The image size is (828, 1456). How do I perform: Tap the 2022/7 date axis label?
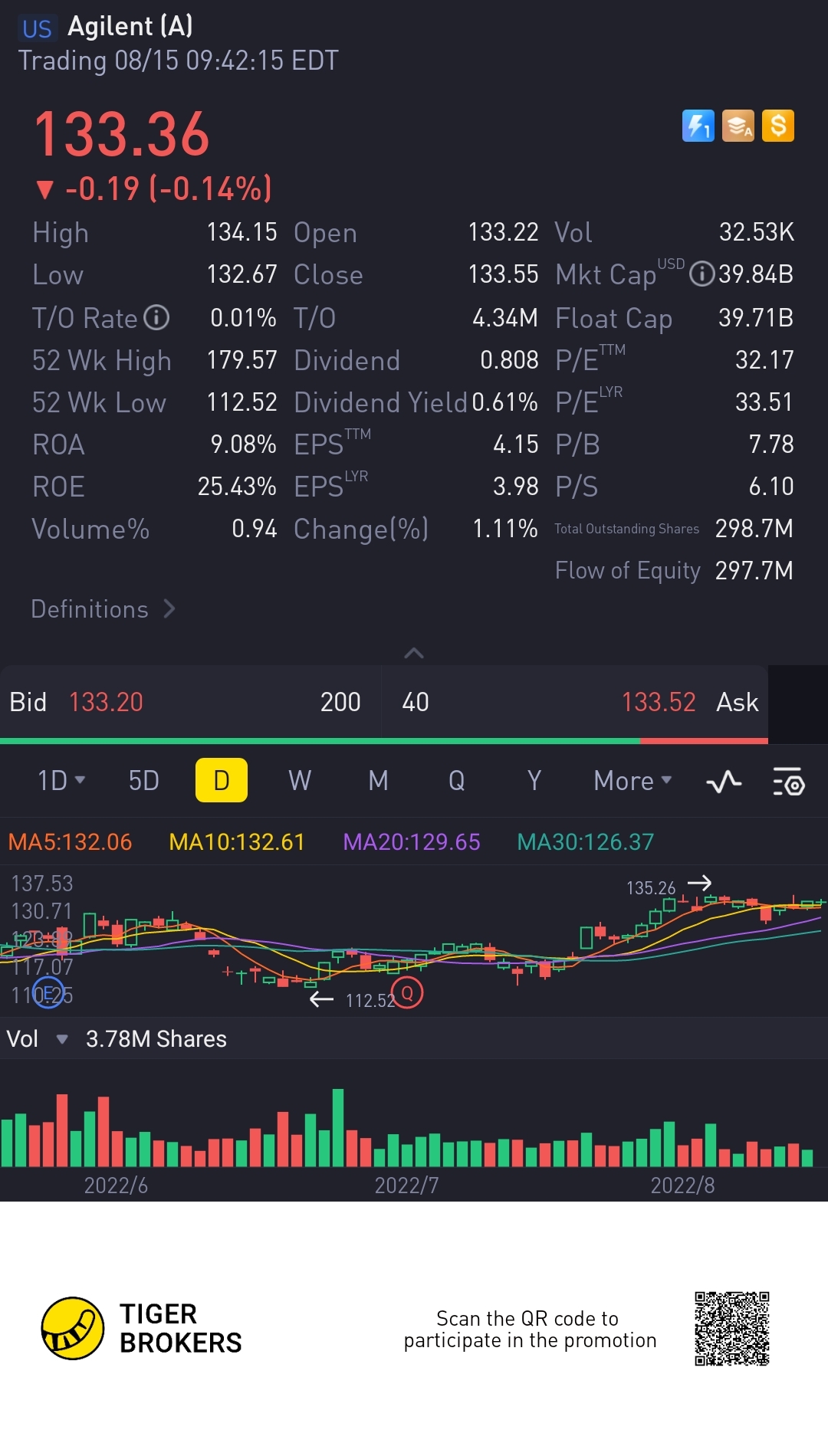pyautogui.click(x=406, y=1185)
